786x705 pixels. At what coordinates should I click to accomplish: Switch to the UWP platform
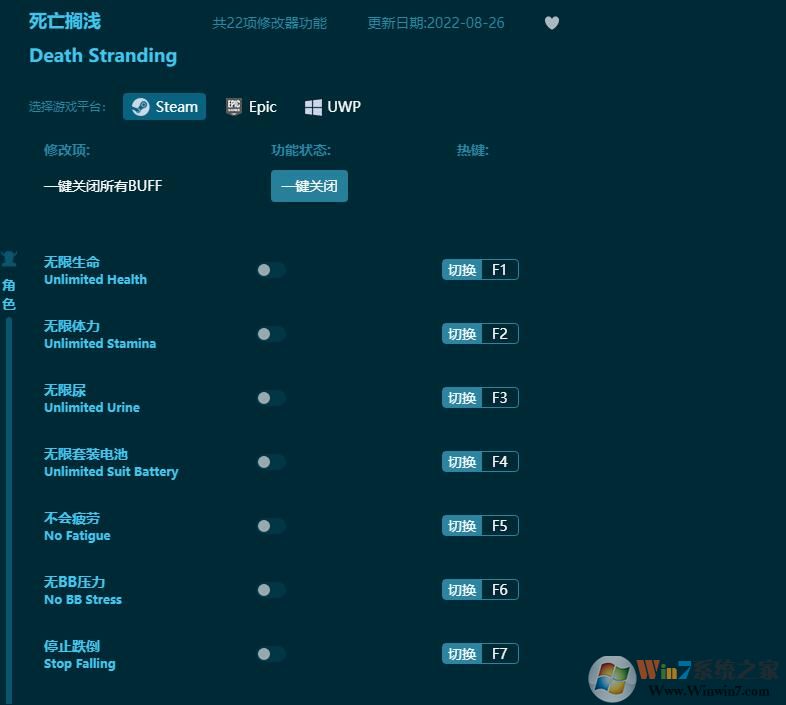(x=333, y=106)
